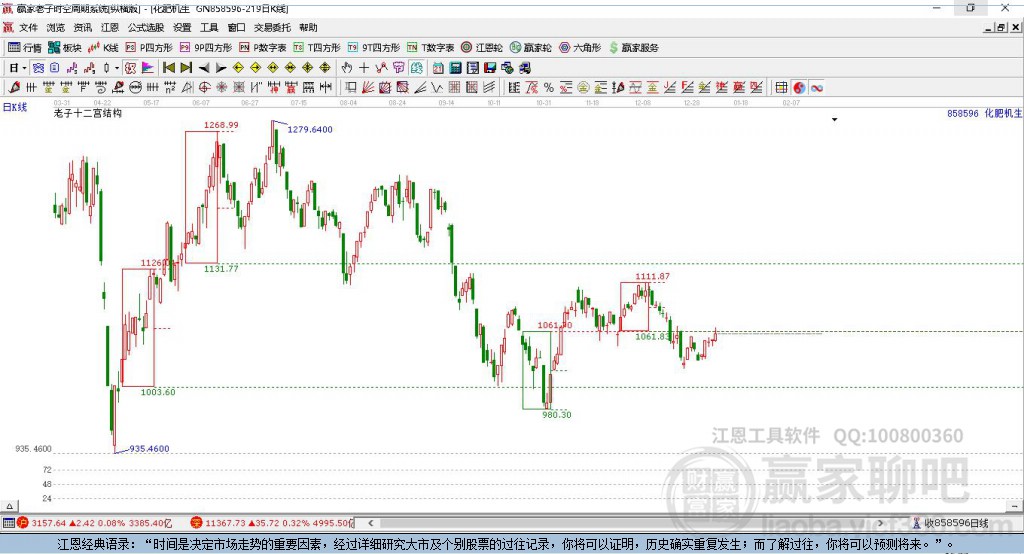Viewport: 1024px width, 554px height.
Task: Open the T数字表 tool
Action: [430, 48]
